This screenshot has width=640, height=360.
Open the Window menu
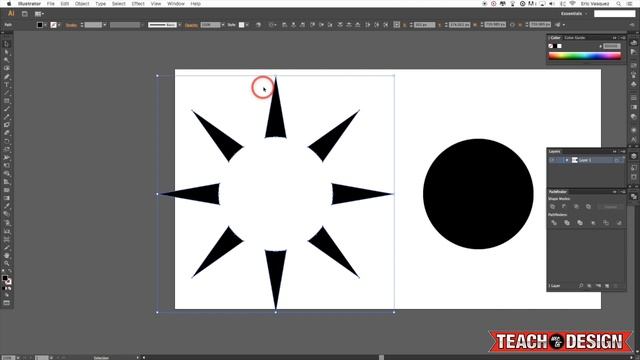176,4
